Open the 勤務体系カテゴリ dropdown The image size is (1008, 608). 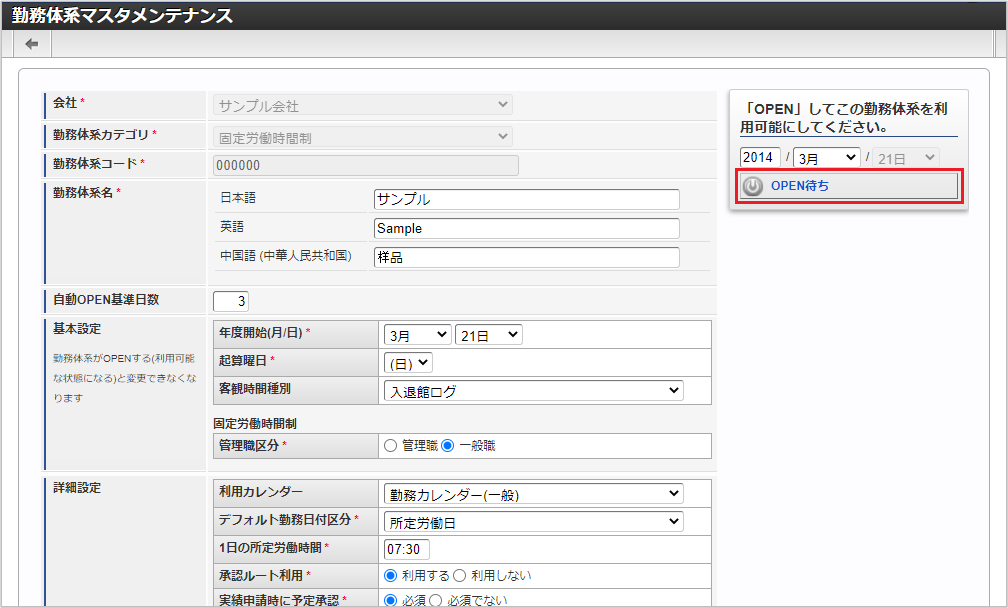click(363, 137)
